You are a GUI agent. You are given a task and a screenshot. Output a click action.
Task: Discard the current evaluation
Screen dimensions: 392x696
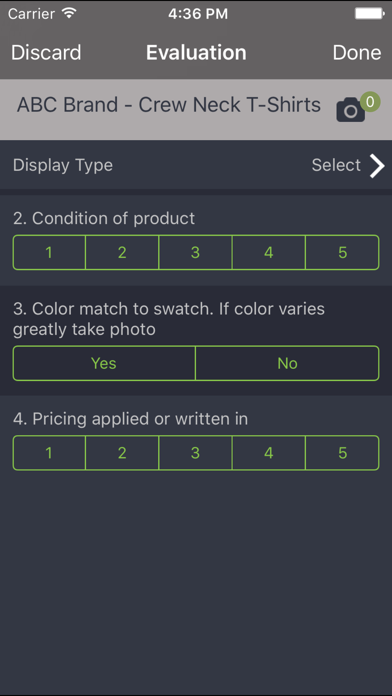click(x=46, y=52)
